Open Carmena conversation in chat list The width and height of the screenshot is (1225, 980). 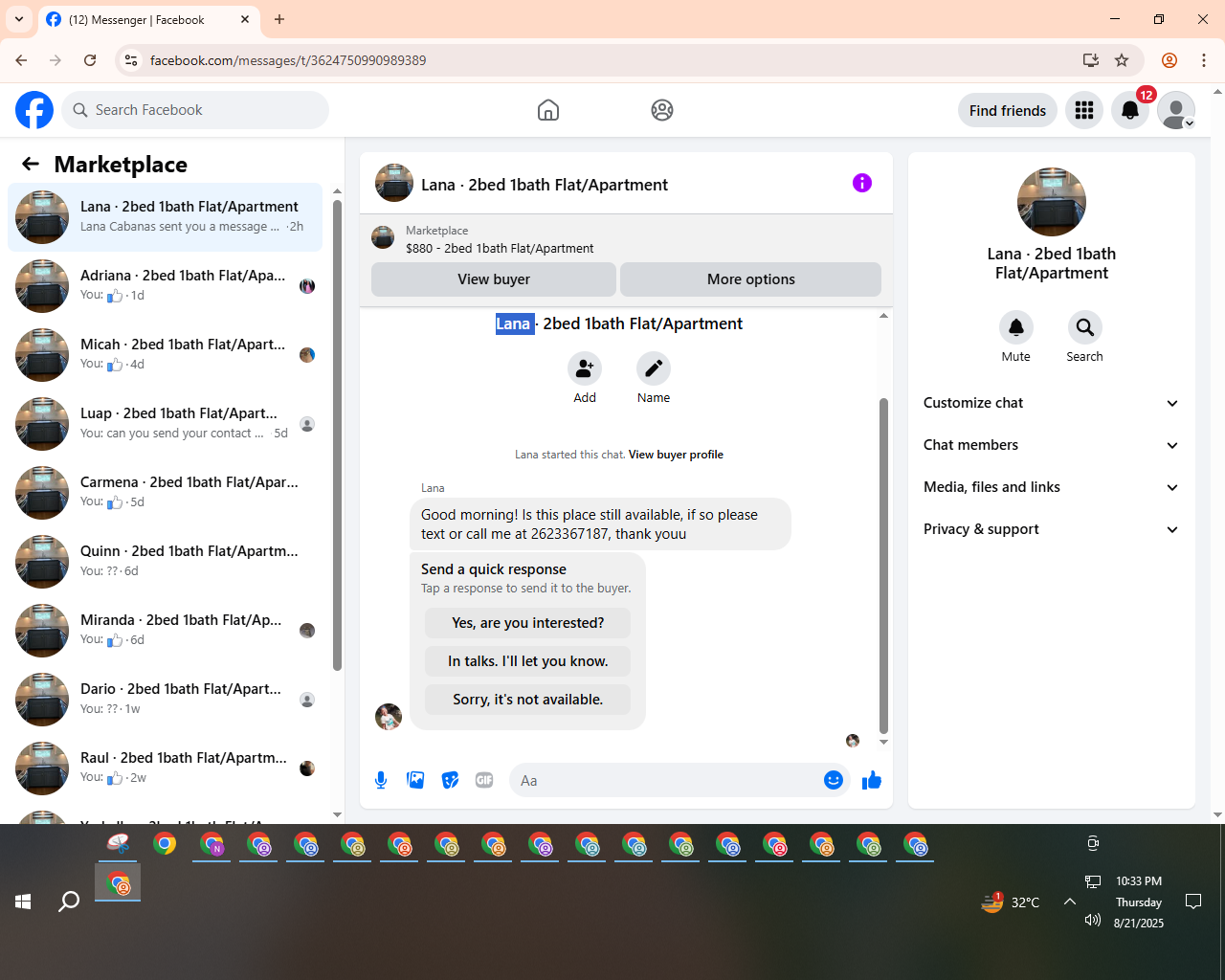[x=166, y=493]
